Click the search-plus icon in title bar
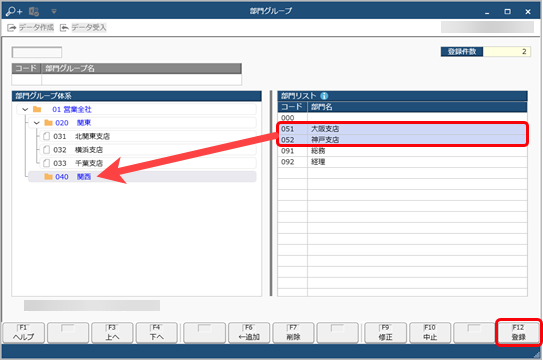This screenshot has height=360, width=543. click(x=14, y=11)
